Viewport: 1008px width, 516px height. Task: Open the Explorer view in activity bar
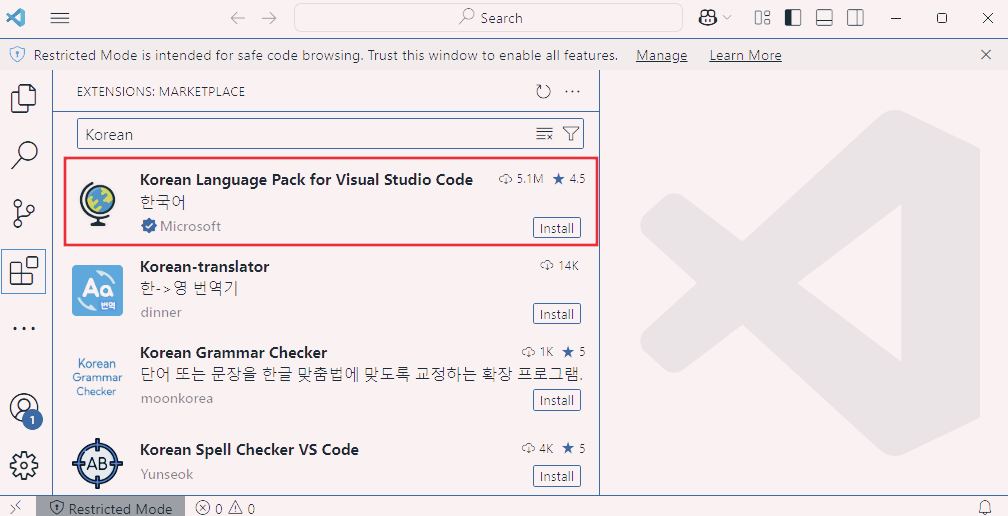pos(24,98)
